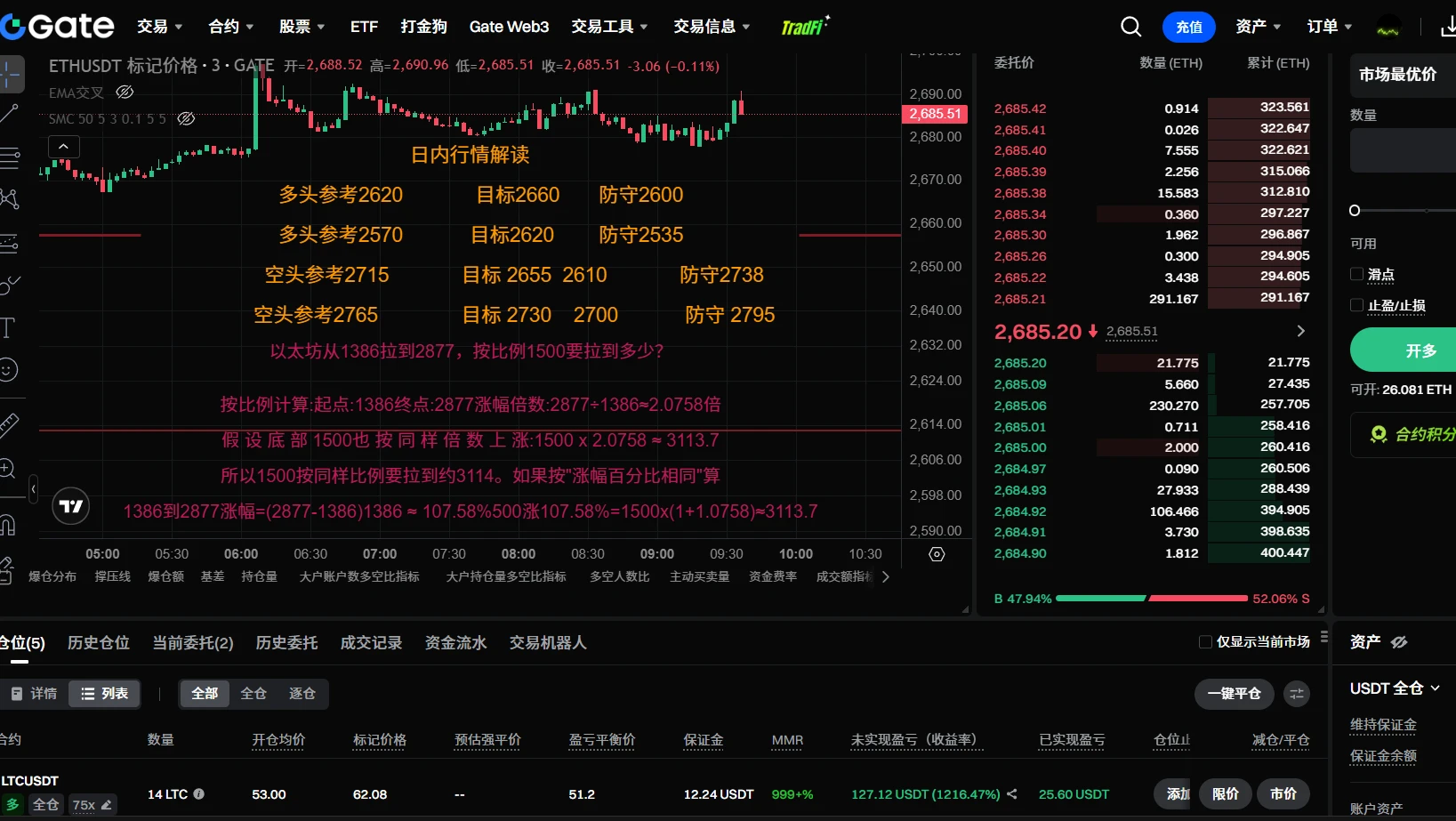Click the TradingView logo badge
This screenshot has width=1456, height=821.
[71, 506]
